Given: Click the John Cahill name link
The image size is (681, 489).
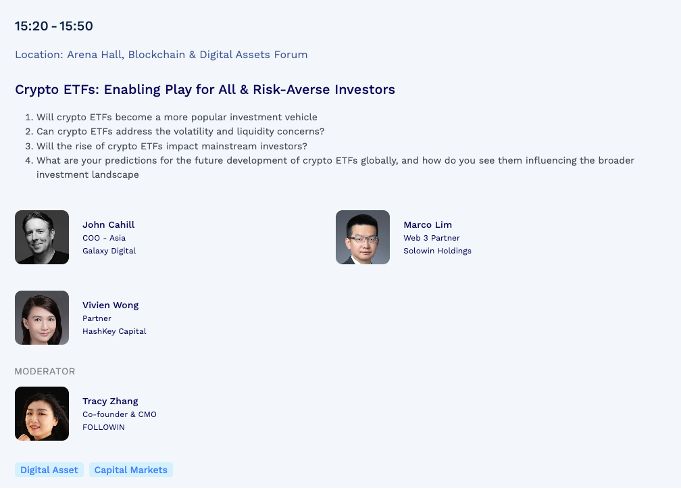Looking at the screenshot, I should (109, 225).
